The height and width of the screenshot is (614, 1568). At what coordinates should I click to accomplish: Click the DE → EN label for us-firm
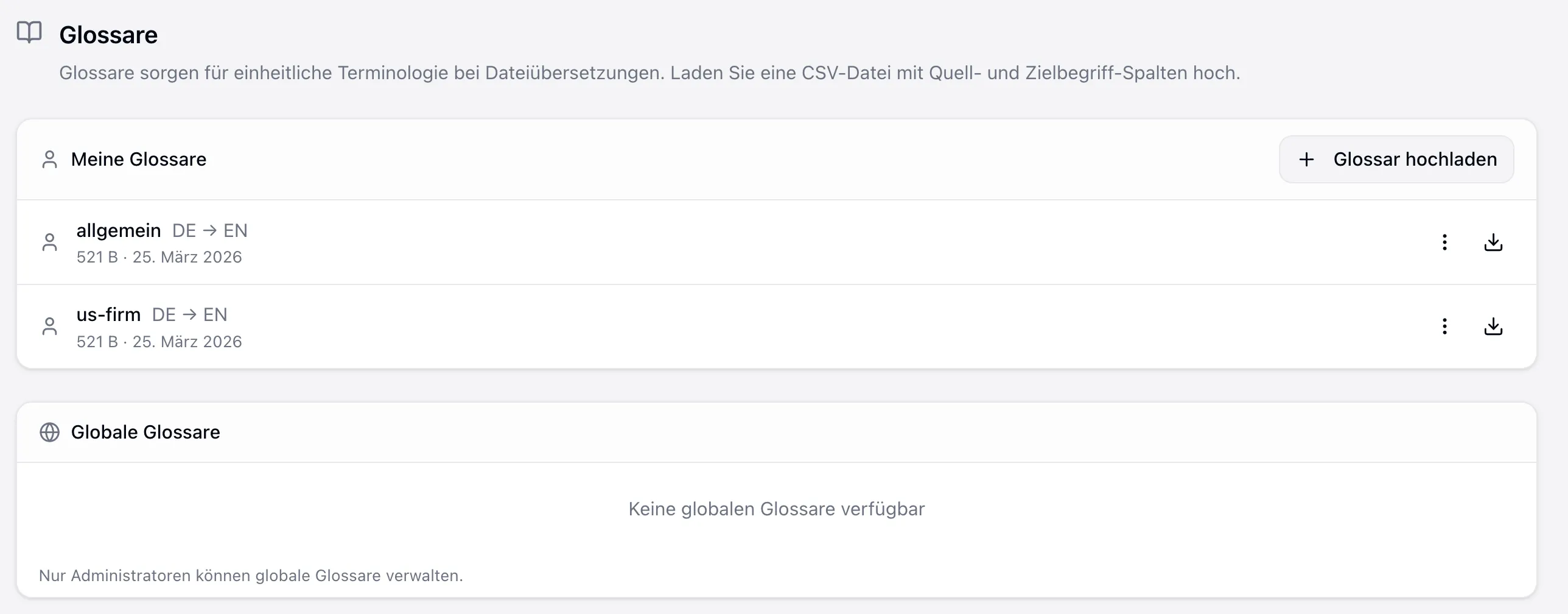190,315
